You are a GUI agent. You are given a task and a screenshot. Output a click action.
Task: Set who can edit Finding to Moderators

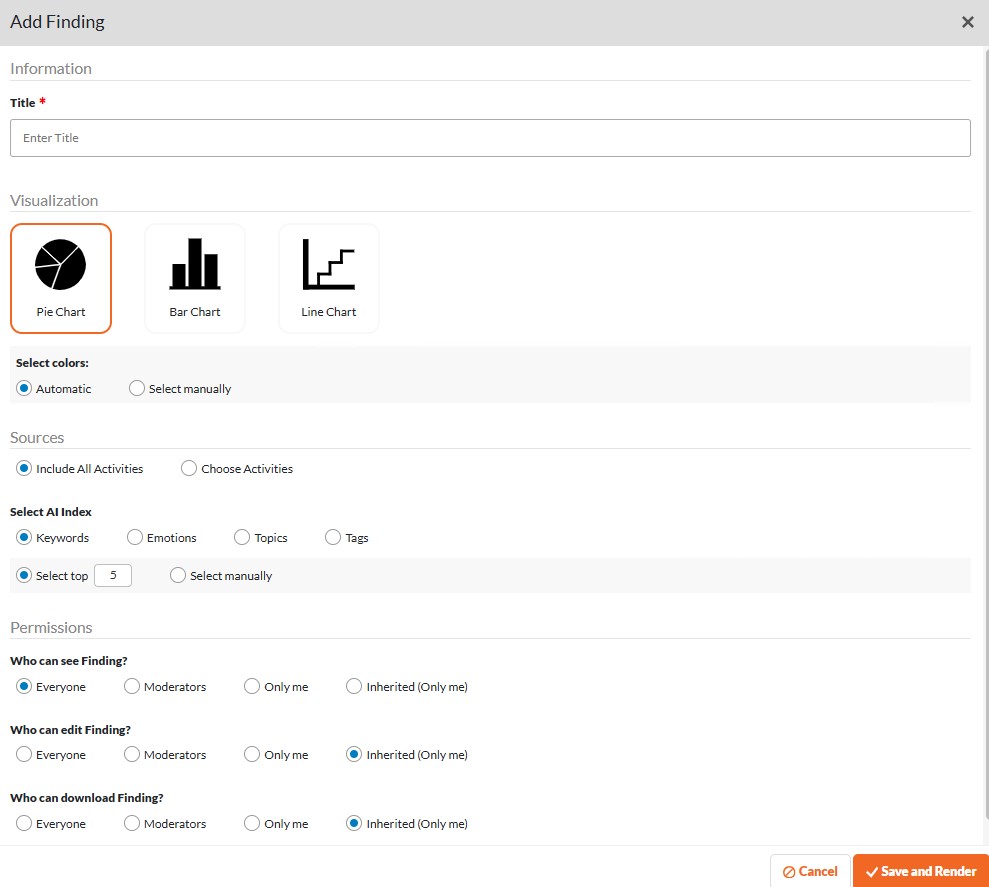(132, 754)
